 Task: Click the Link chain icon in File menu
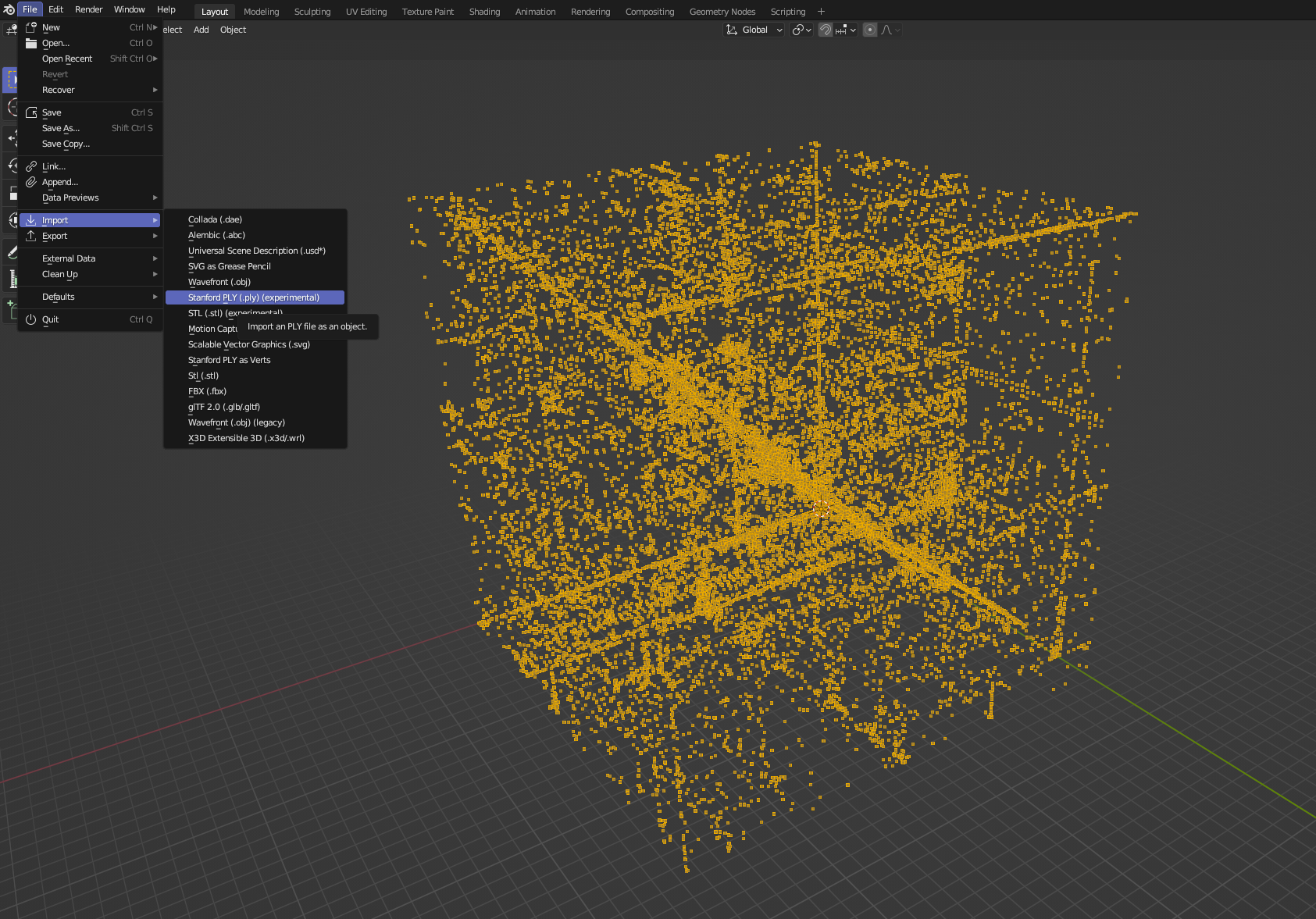(31, 166)
